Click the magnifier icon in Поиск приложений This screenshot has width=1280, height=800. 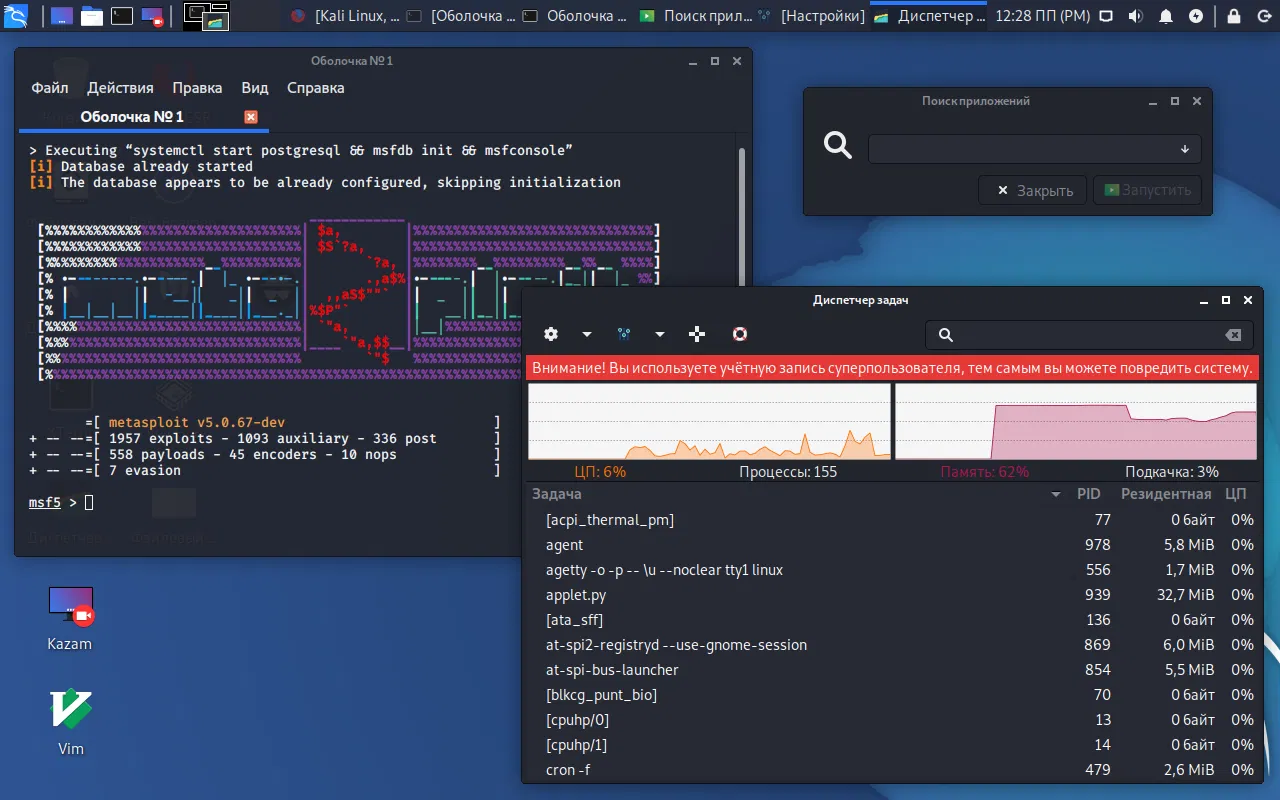click(838, 146)
